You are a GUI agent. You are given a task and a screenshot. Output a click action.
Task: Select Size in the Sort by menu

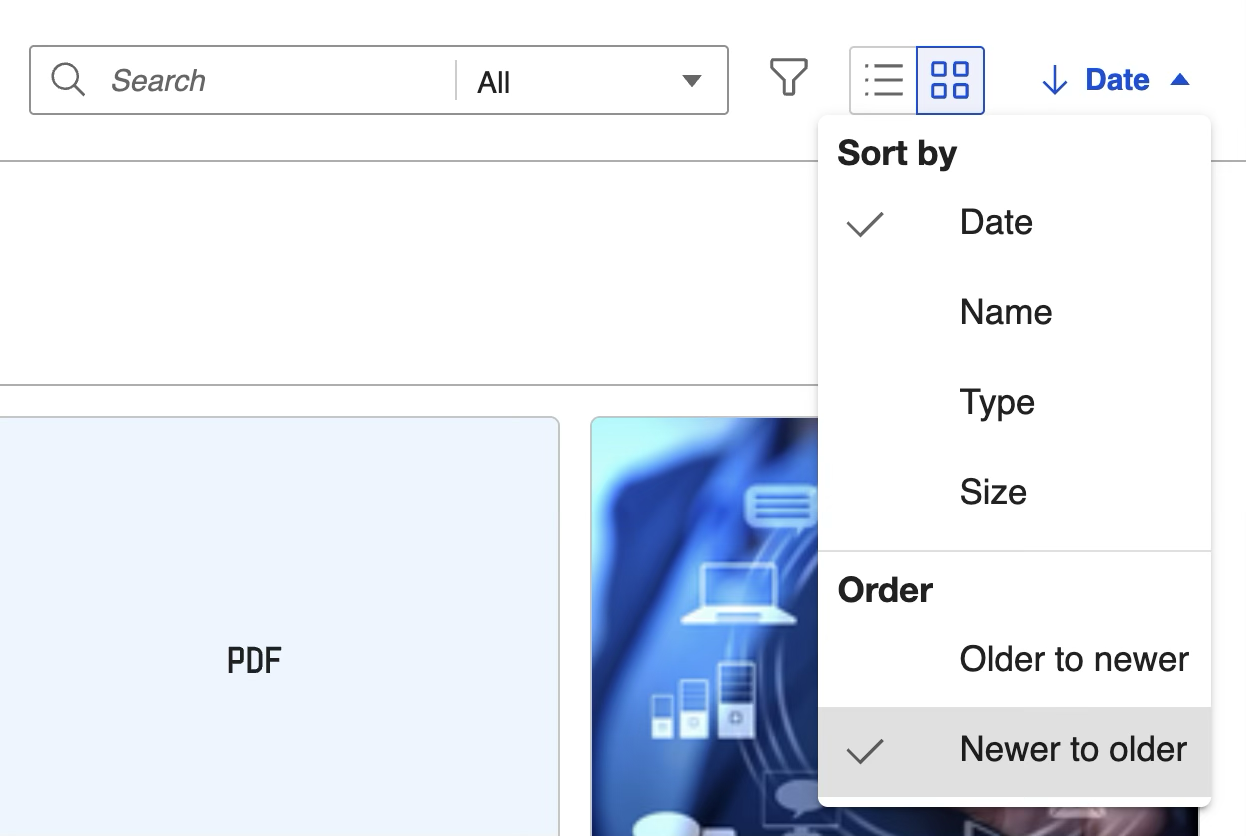[992, 492]
